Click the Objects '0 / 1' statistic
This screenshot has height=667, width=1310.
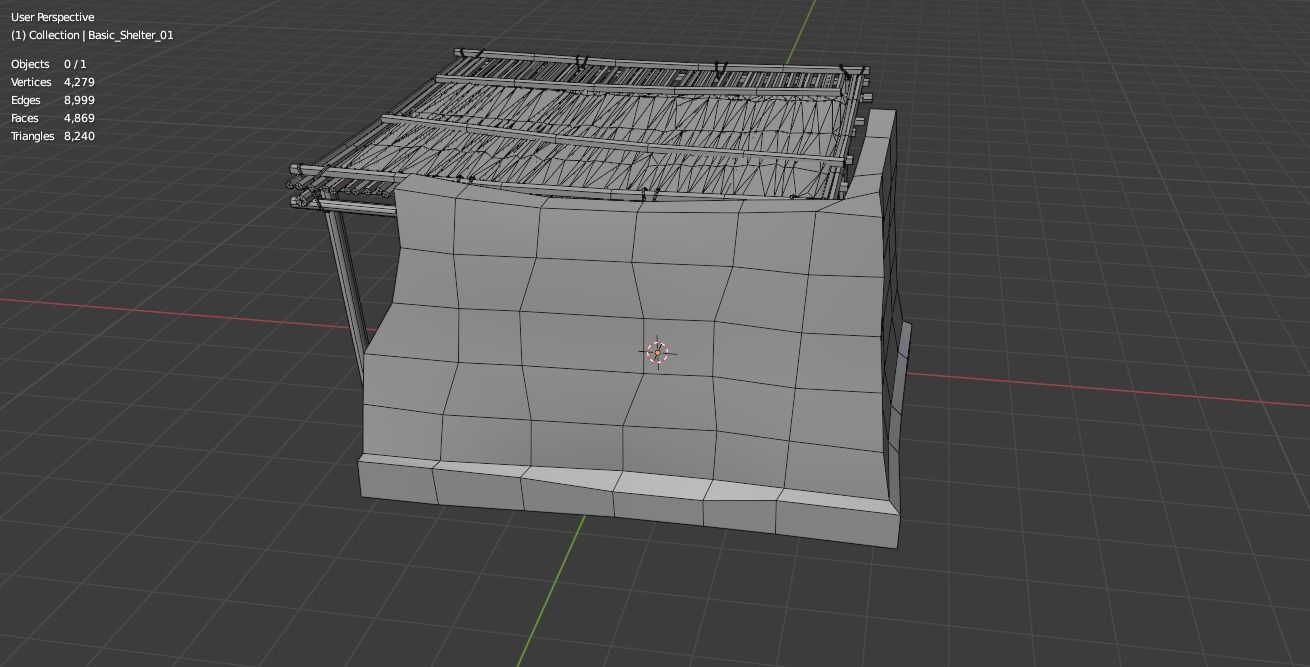coord(75,64)
